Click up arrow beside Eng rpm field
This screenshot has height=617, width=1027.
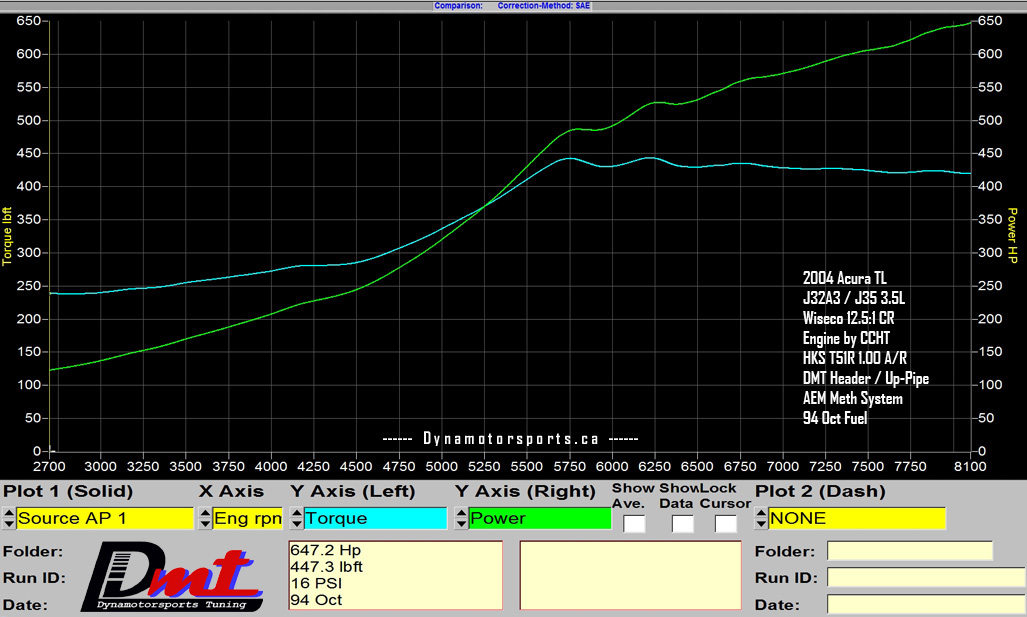205,513
